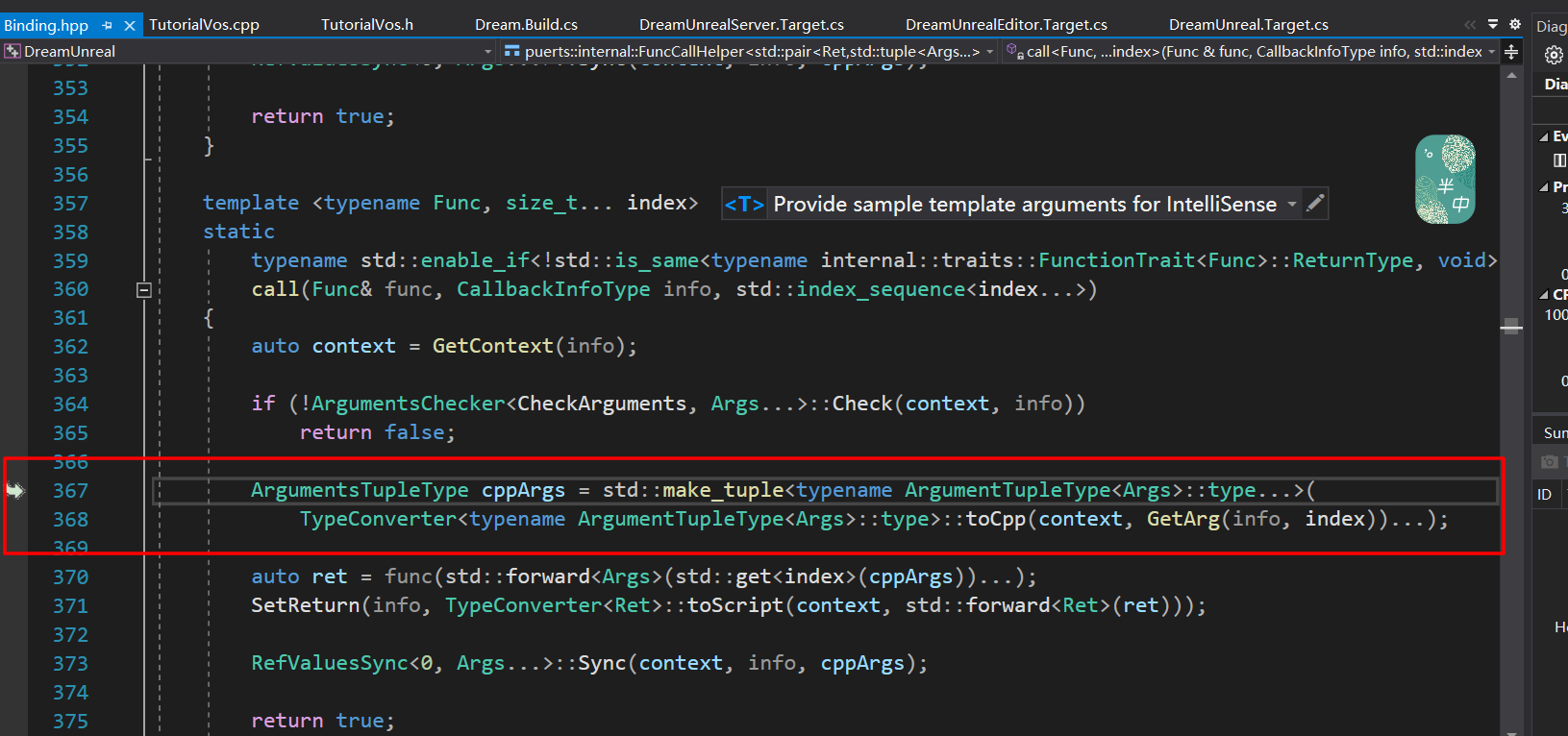
Task: Click line number 367
Action: click(70, 491)
